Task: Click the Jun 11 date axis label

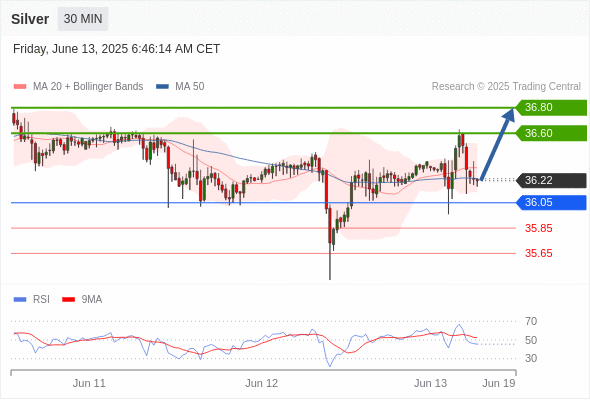Action: [89, 383]
